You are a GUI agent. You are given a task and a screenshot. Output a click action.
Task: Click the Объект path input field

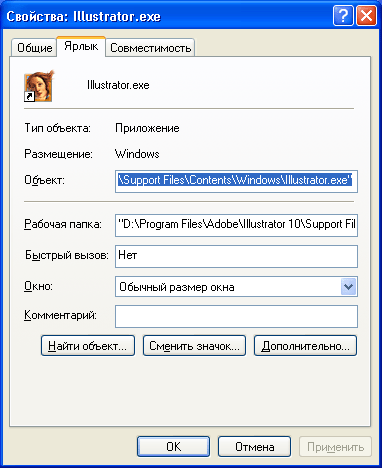(236, 181)
